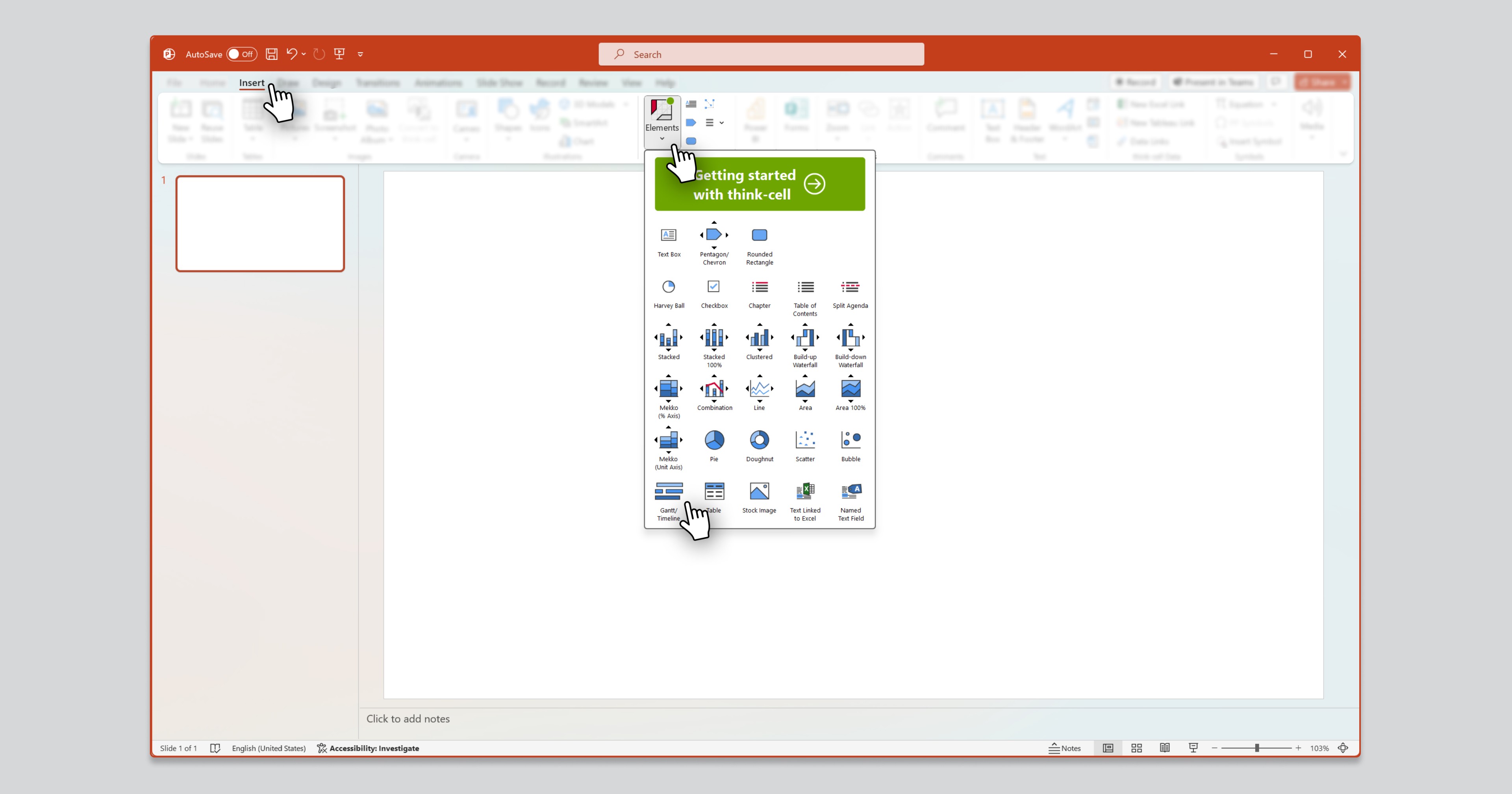1512x794 pixels.
Task: Click the Accessibility: Investigate status button
Action: 368,748
